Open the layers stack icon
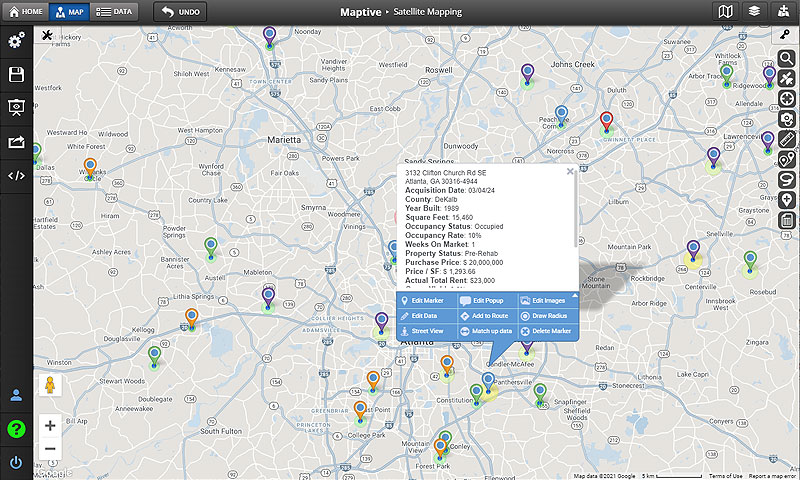The height and width of the screenshot is (480, 800). 754,11
